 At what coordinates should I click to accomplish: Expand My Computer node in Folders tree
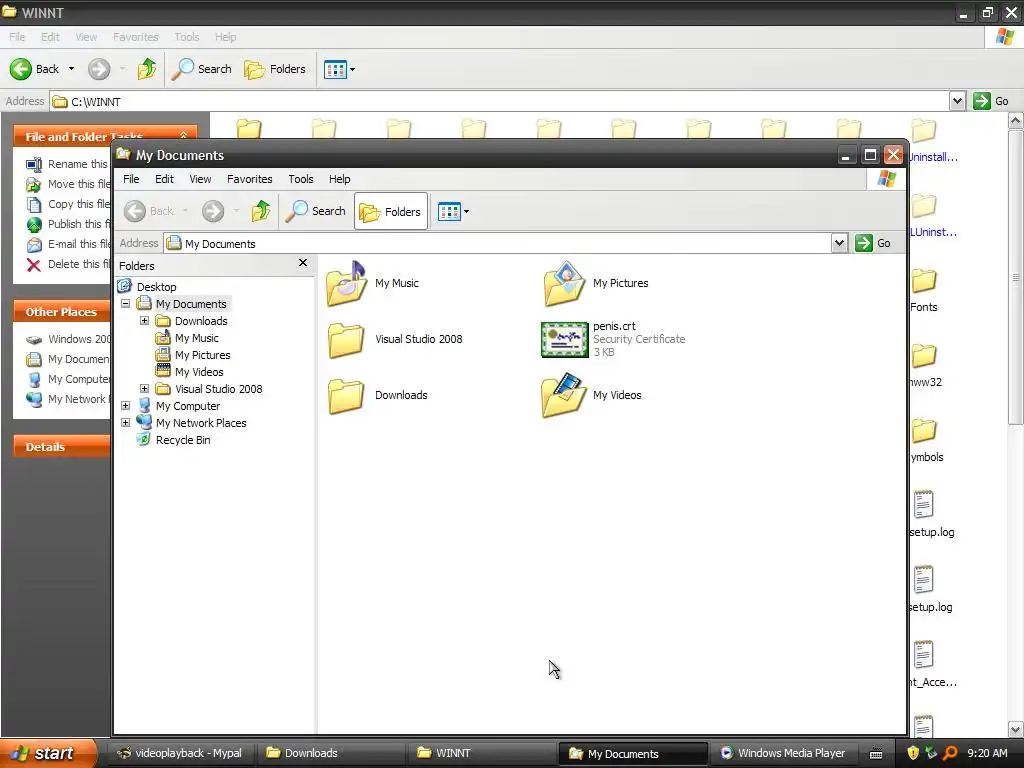[125, 406]
